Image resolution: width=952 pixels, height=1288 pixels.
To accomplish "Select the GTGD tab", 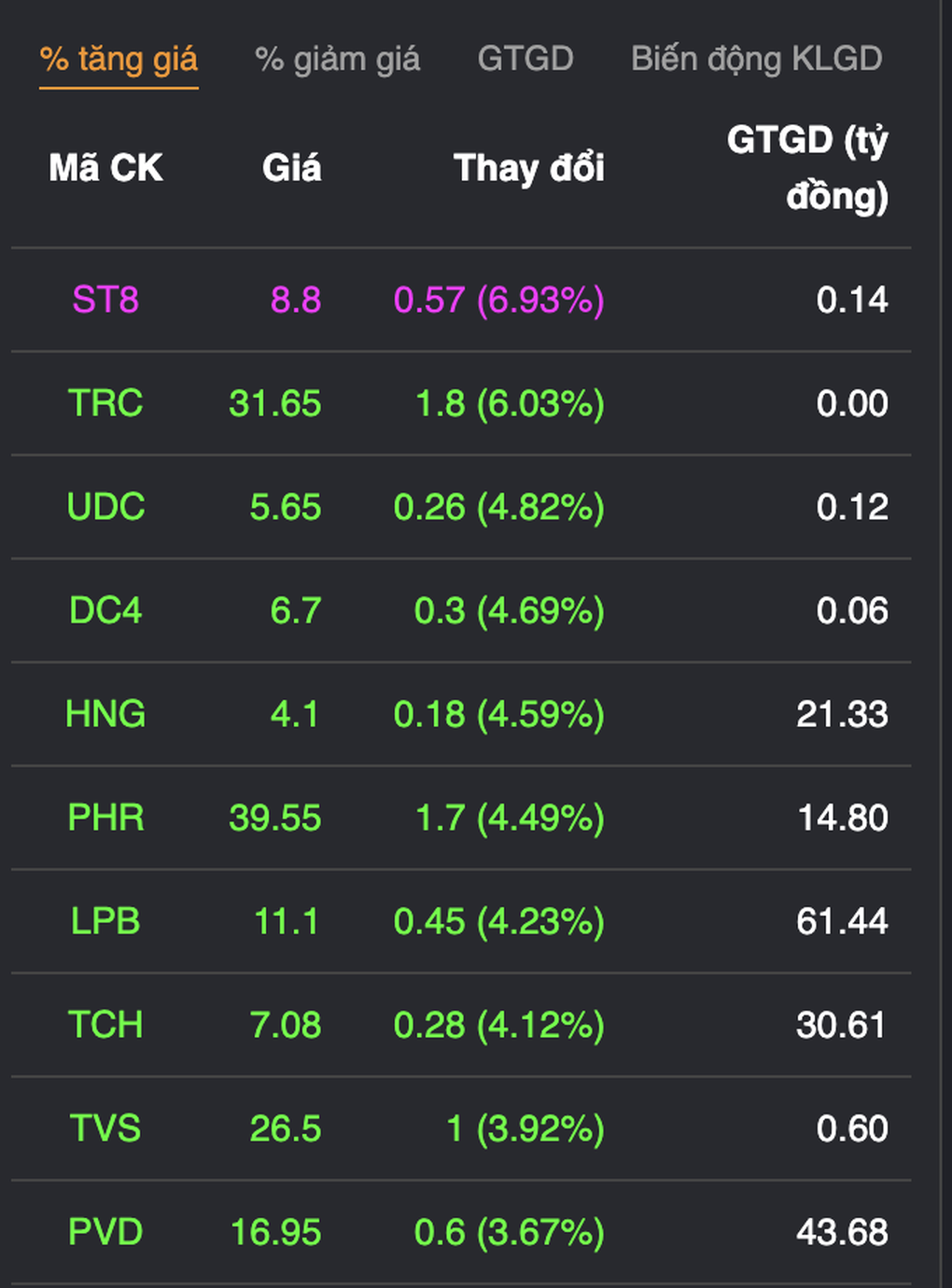I will [x=525, y=59].
